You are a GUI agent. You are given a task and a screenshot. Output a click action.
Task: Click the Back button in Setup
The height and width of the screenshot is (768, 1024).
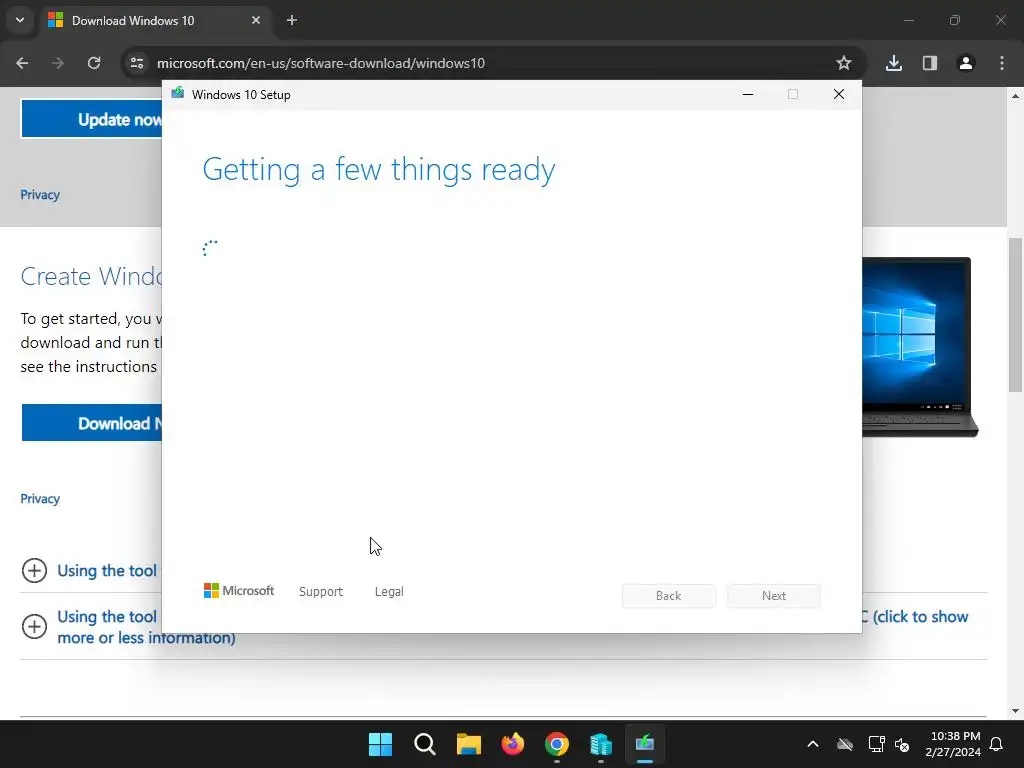tap(669, 596)
